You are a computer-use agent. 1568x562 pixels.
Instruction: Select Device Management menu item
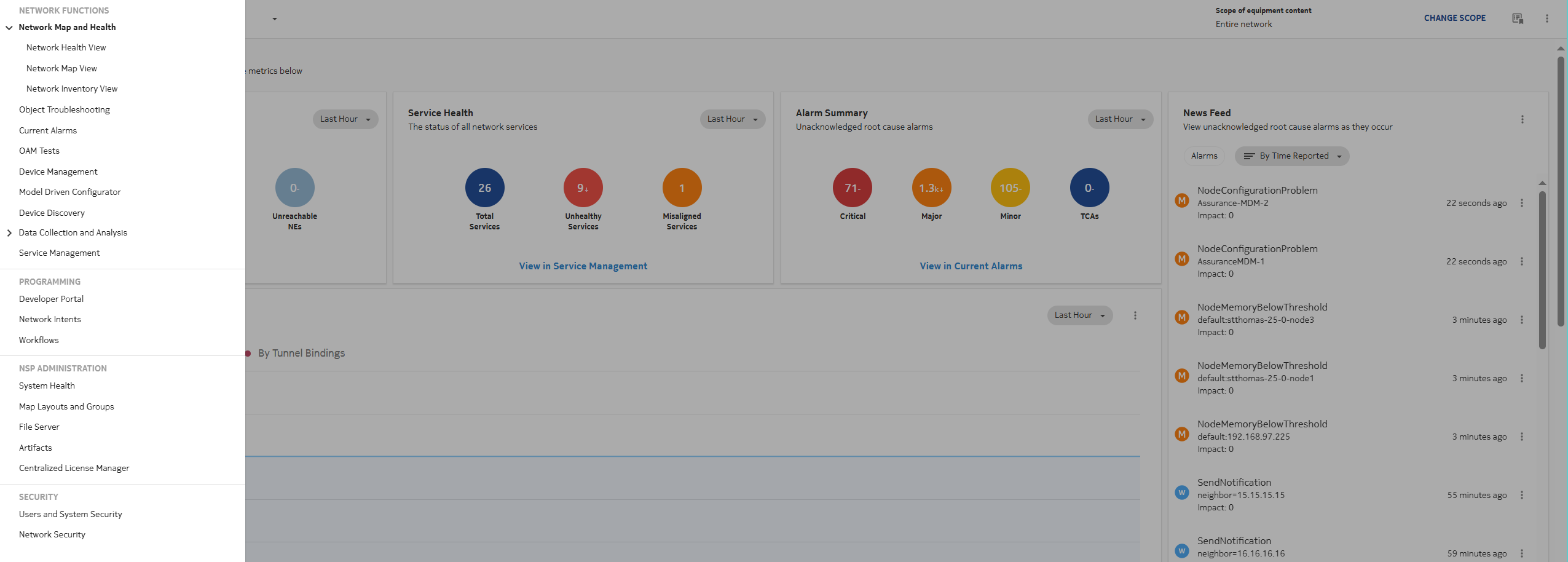[x=58, y=172]
